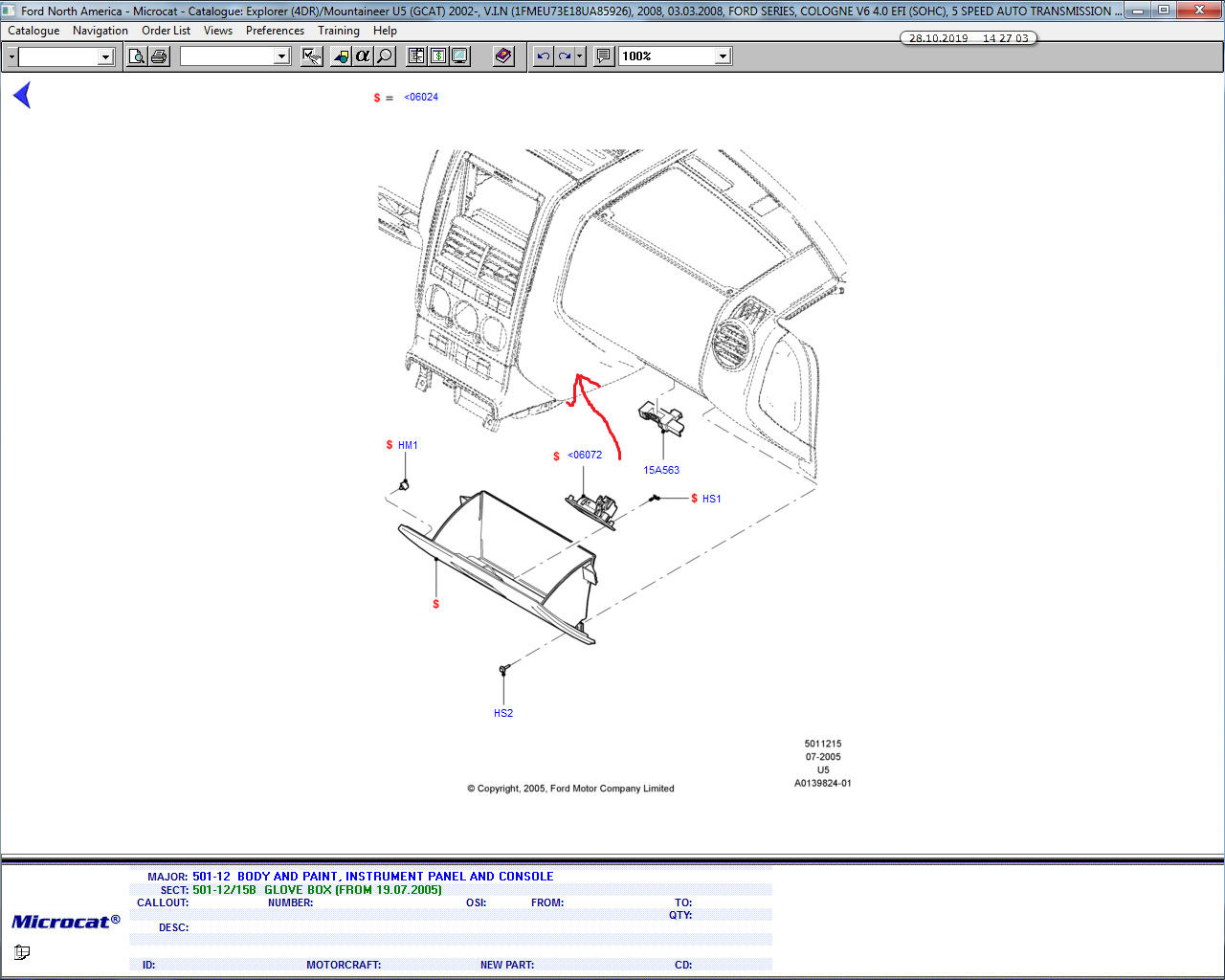1225x980 pixels.
Task: Click the diagram number 5011215 text
Action: point(823,744)
